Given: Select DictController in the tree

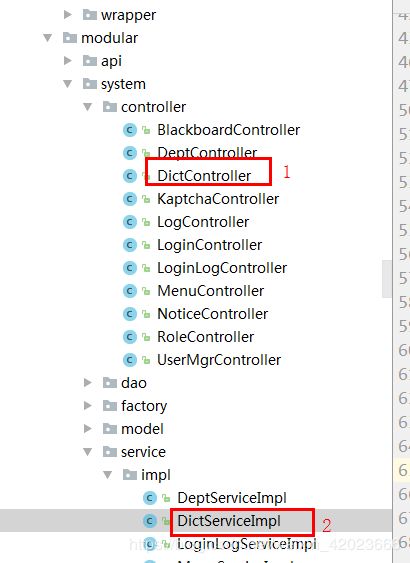Looking at the screenshot, I should tap(204, 176).
